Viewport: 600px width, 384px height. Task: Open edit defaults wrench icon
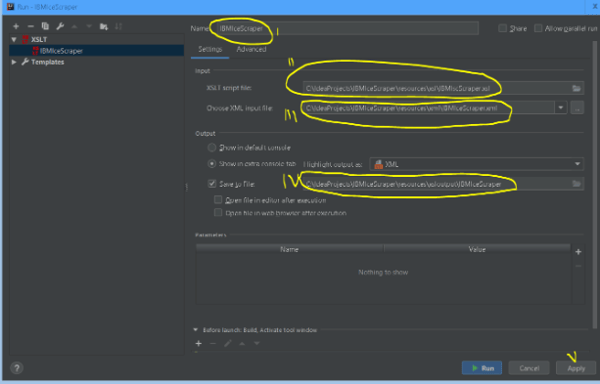pos(60,26)
